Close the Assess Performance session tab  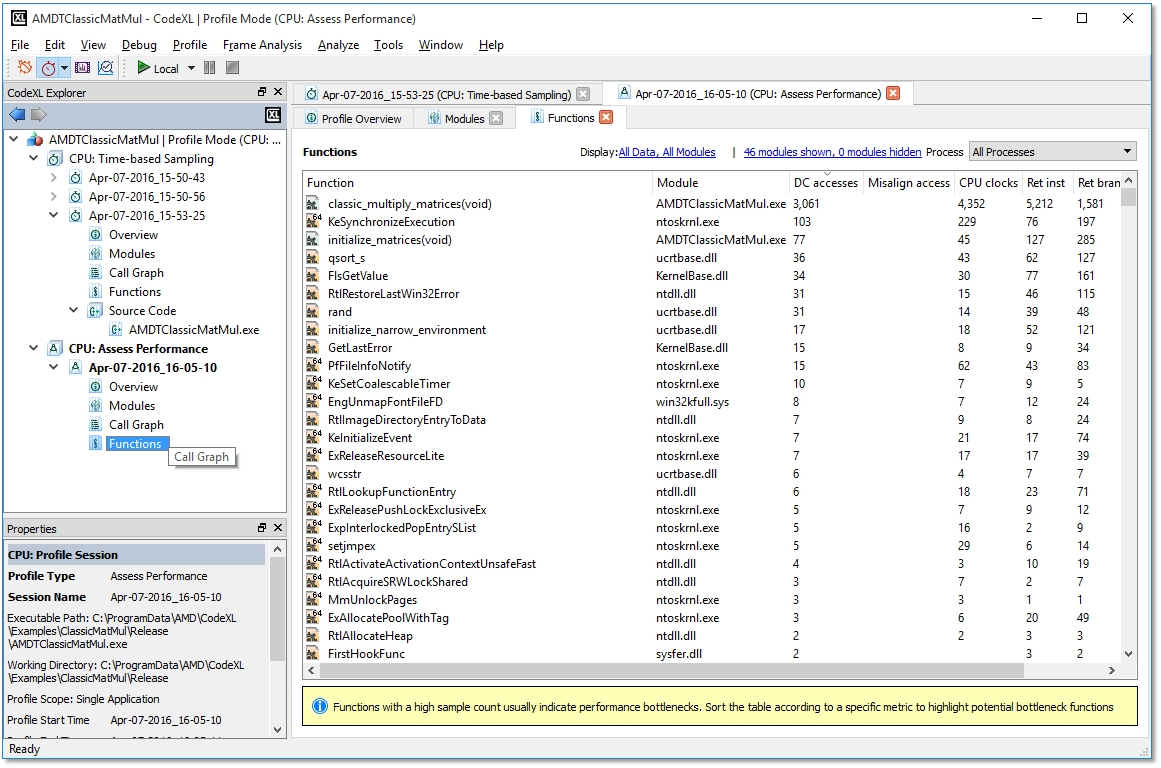[x=894, y=93]
